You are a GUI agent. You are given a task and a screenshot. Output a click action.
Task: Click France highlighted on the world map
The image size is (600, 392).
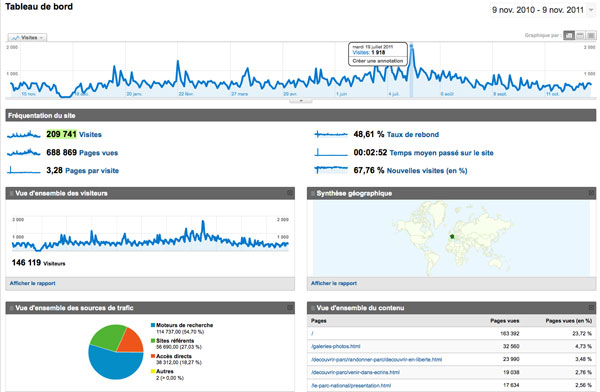452,237
